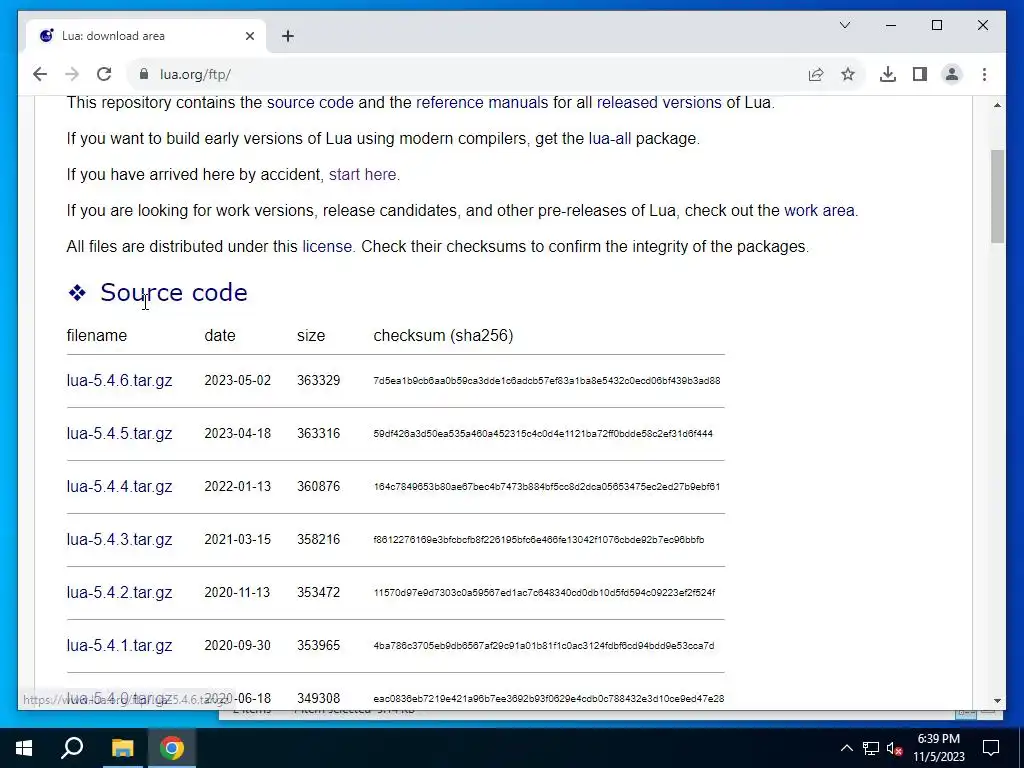Click the checksum (sha256) column header
The height and width of the screenshot is (768, 1024).
tap(443, 336)
